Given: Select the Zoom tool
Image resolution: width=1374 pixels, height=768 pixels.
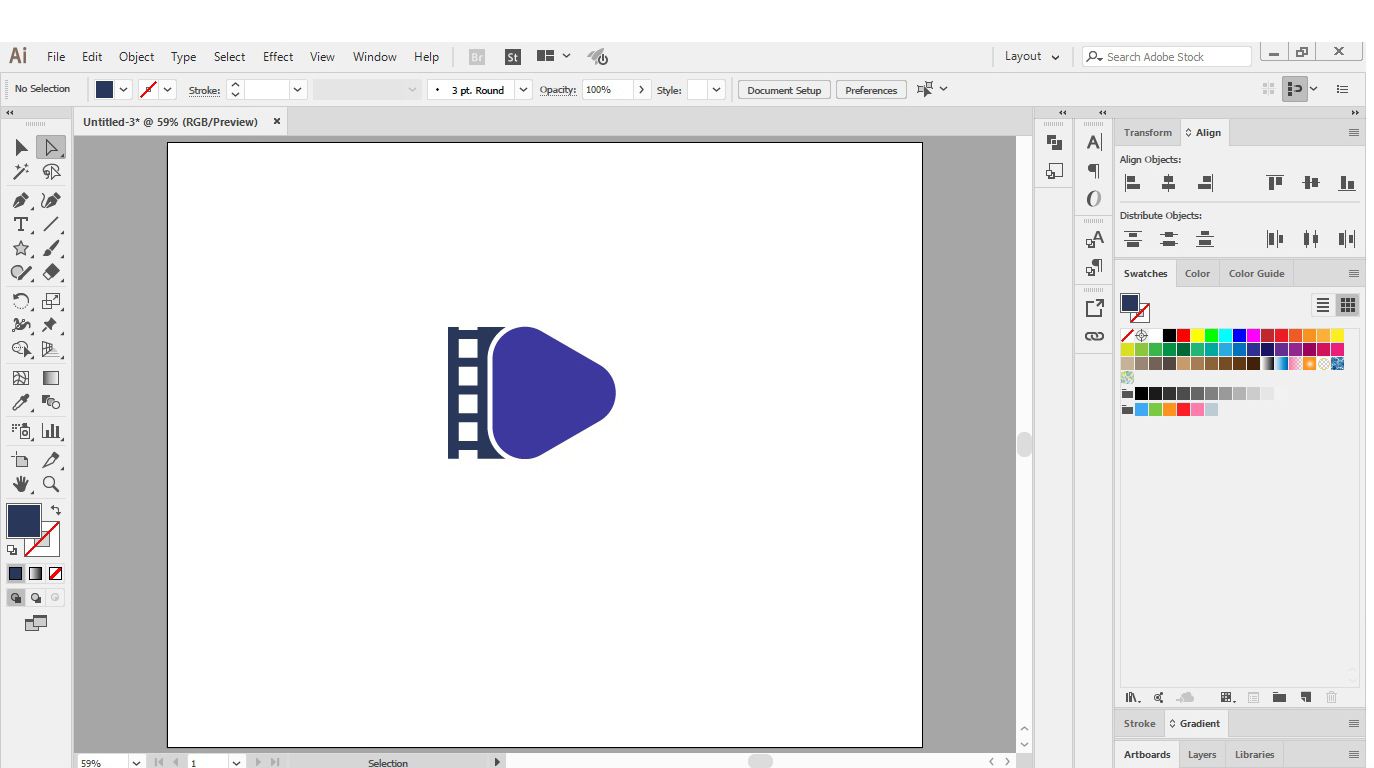Looking at the screenshot, I should pyautogui.click(x=51, y=484).
